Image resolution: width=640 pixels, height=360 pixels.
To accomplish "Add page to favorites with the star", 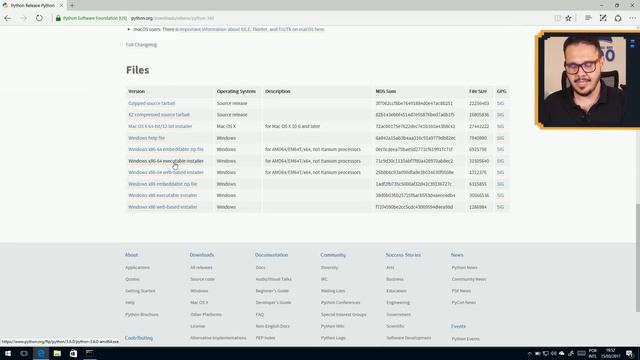I will (x=568, y=18).
